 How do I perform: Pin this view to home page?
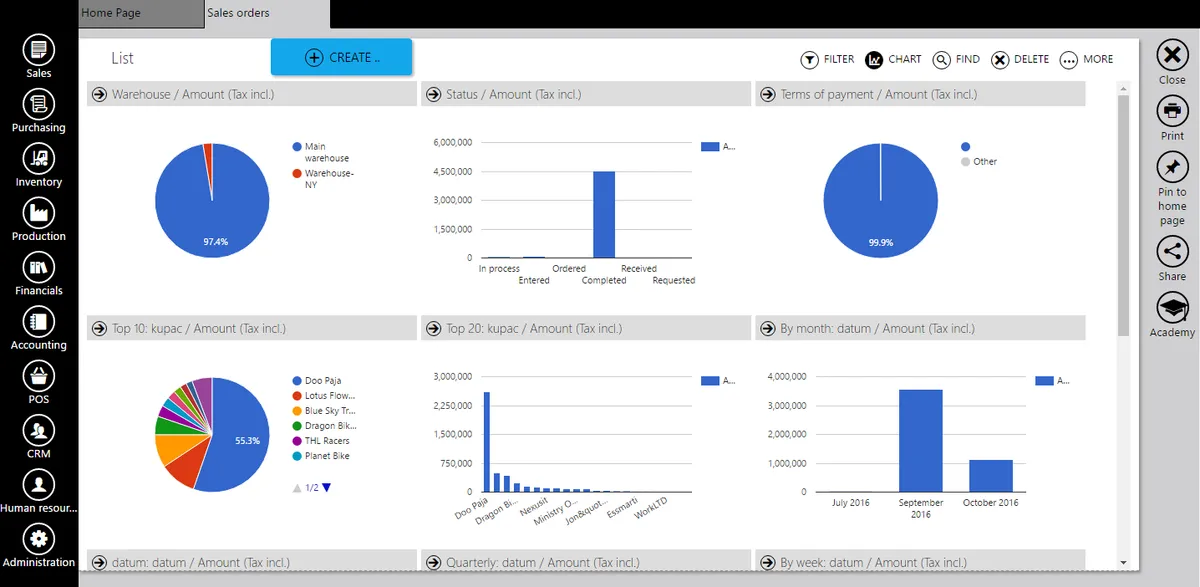pyautogui.click(x=1172, y=167)
